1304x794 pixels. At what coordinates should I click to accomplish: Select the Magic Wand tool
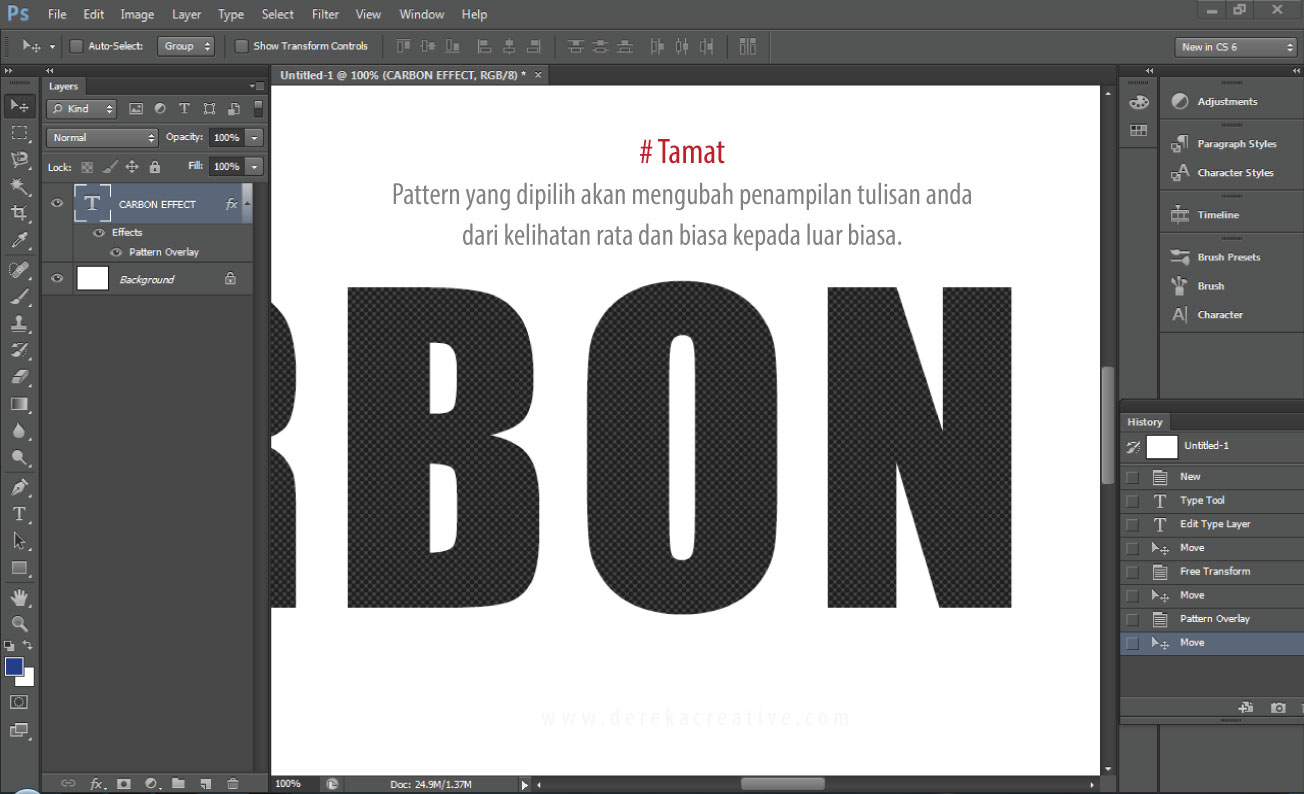pyautogui.click(x=19, y=186)
